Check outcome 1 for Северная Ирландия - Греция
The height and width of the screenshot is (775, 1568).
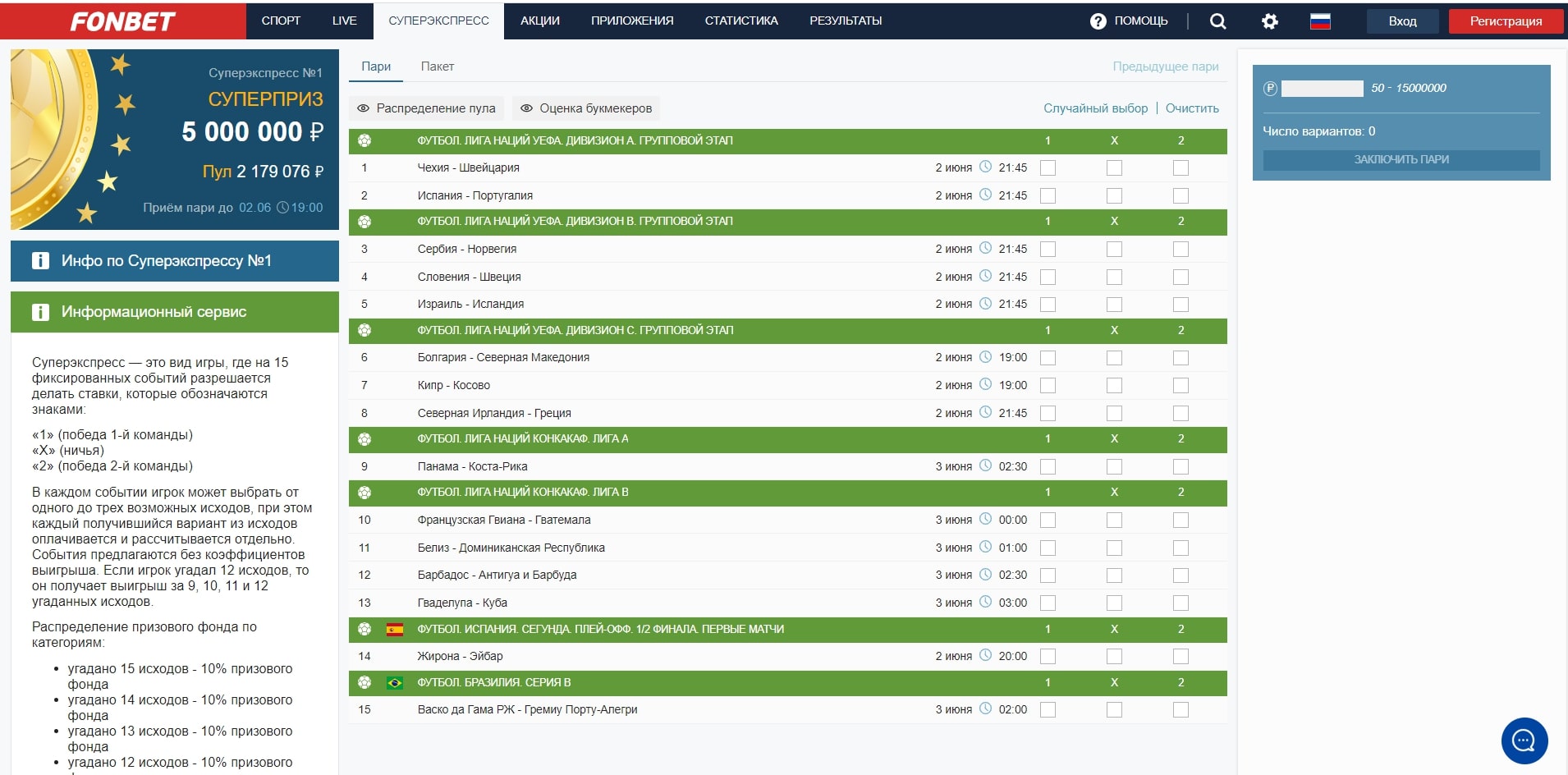(1048, 413)
